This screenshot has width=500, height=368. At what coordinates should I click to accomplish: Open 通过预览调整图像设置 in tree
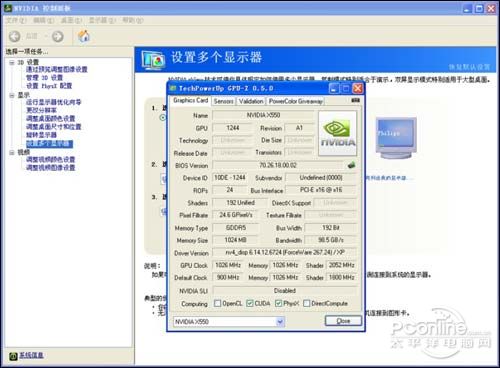[x=57, y=69]
